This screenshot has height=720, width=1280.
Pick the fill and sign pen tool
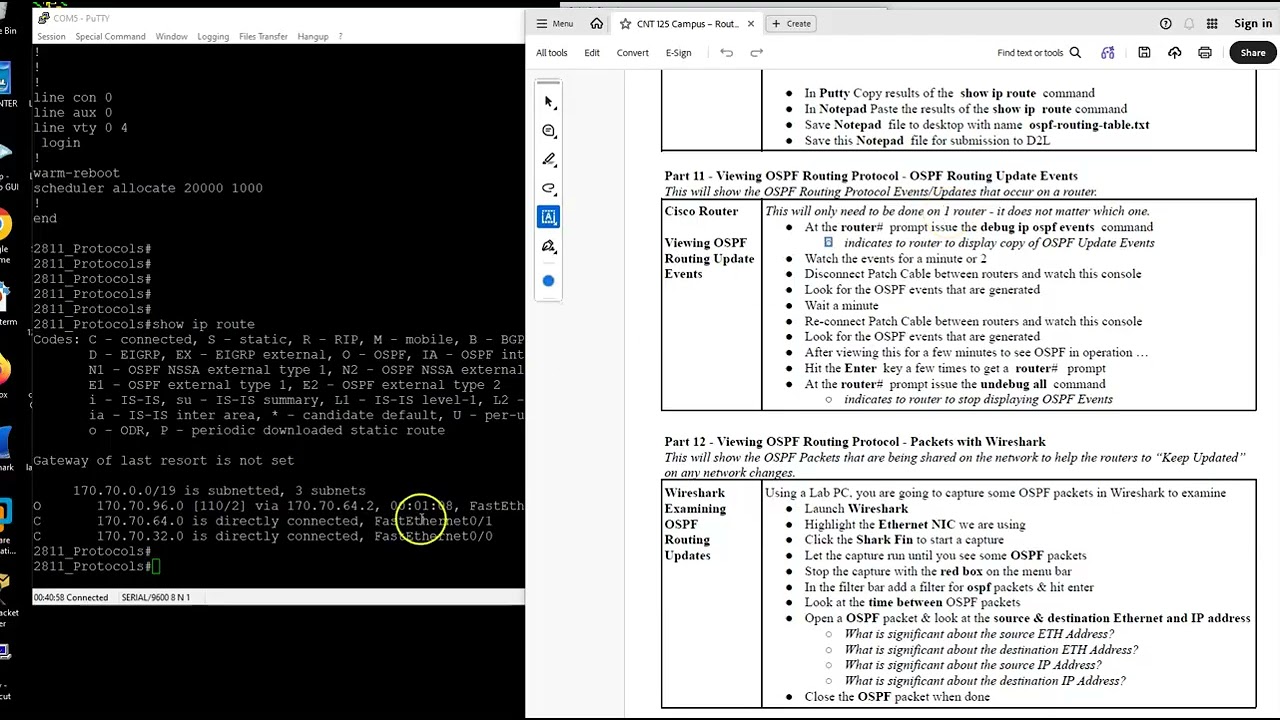(x=549, y=246)
